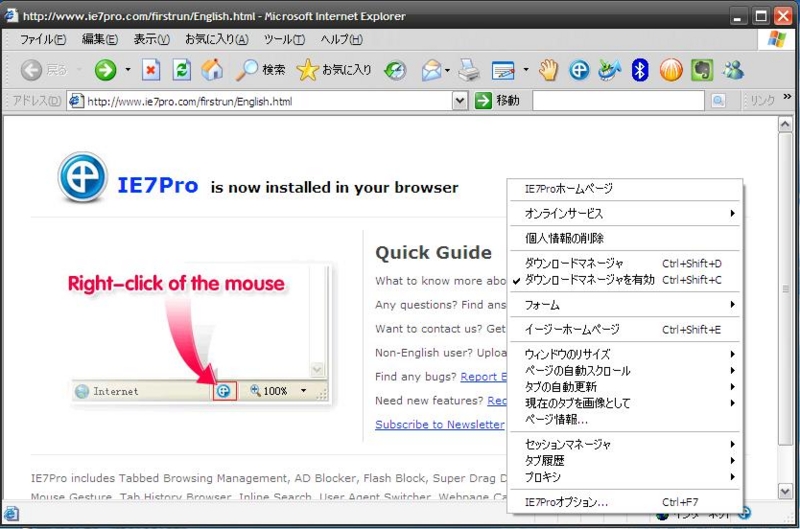Click the Mail envelope toolbar icon
Viewport: 800px width, 529px height.
[432, 70]
